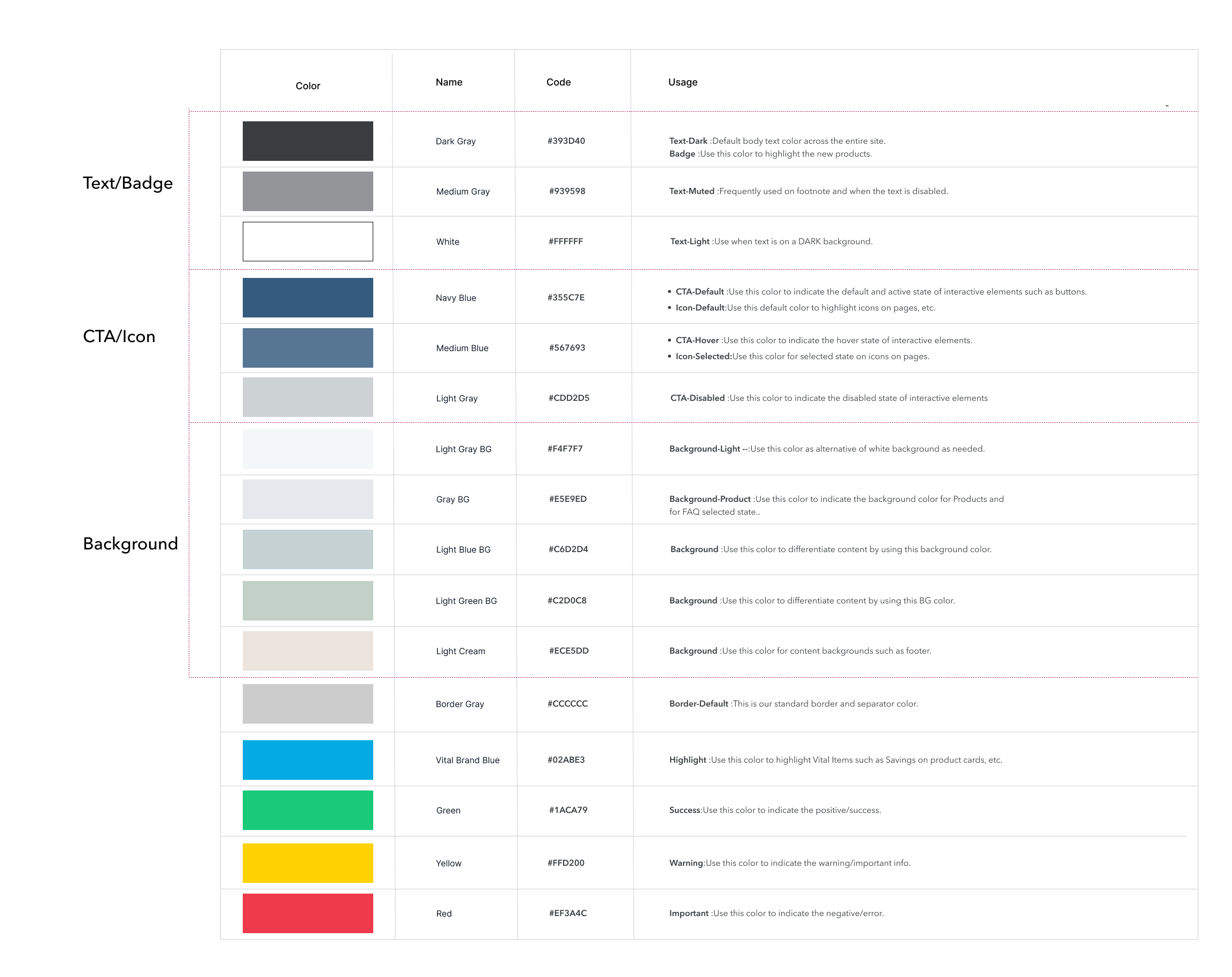Click the Text/Badge section label
Screen dimensions: 1232x977
tap(127, 183)
